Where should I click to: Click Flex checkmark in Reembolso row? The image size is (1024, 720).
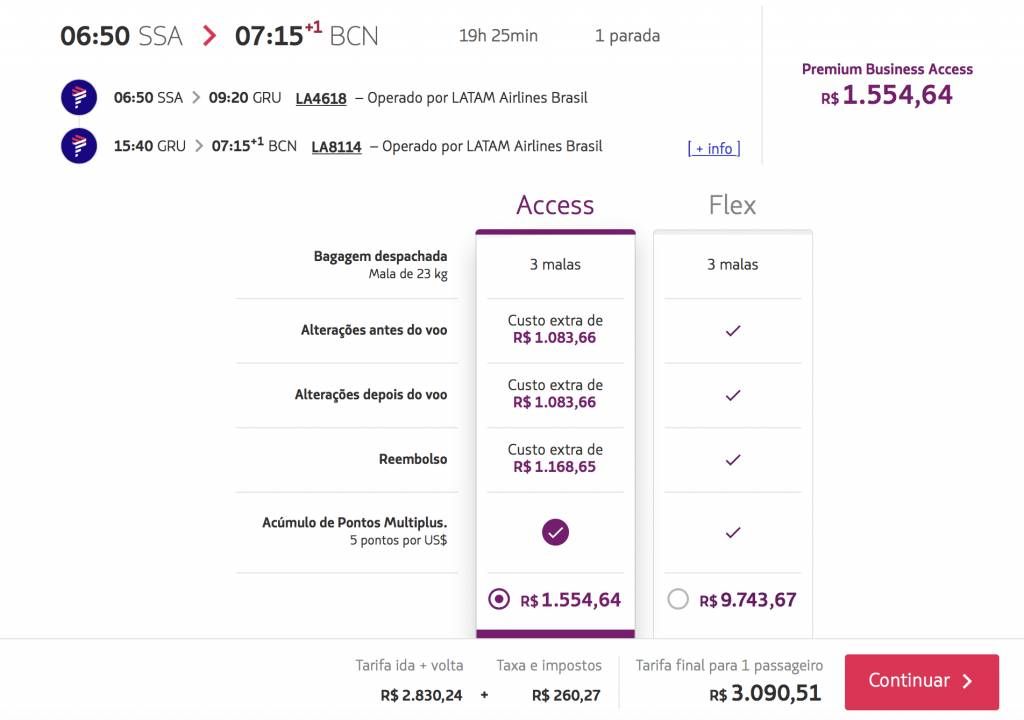coord(733,460)
